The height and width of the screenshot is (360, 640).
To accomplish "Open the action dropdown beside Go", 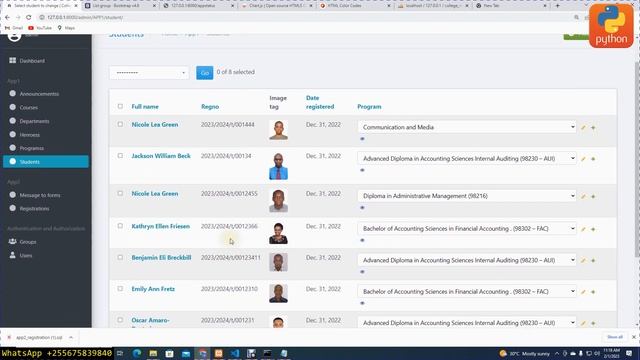I will (x=149, y=73).
